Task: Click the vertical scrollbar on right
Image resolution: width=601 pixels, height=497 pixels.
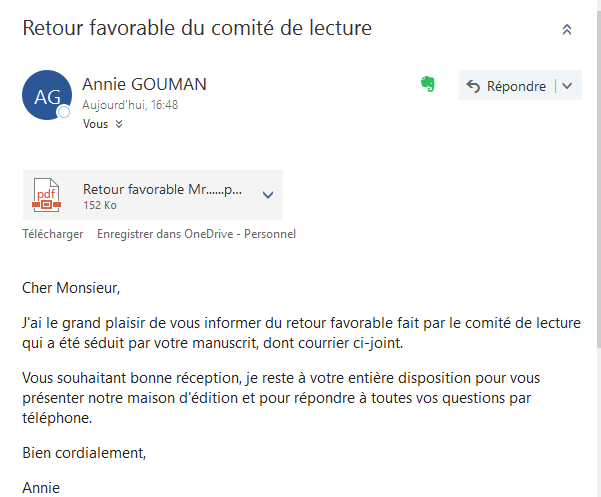Action: point(599,180)
